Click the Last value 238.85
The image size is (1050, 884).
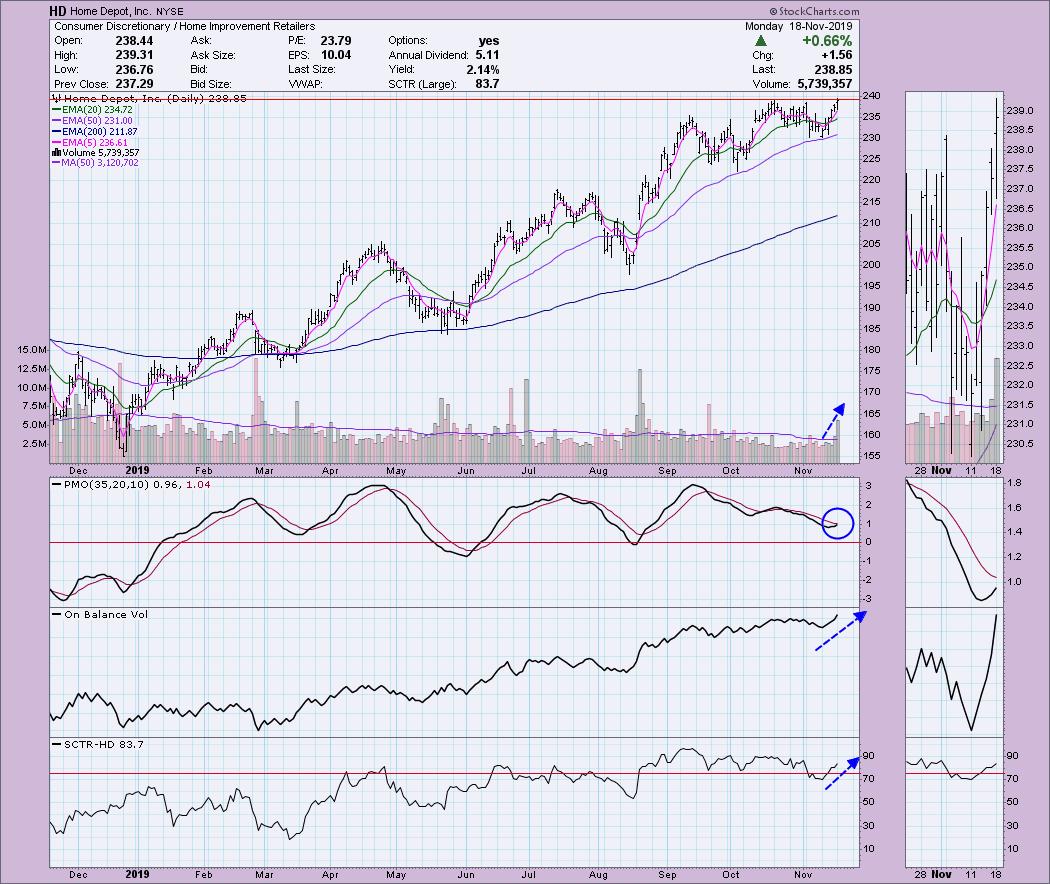[833, 70]
